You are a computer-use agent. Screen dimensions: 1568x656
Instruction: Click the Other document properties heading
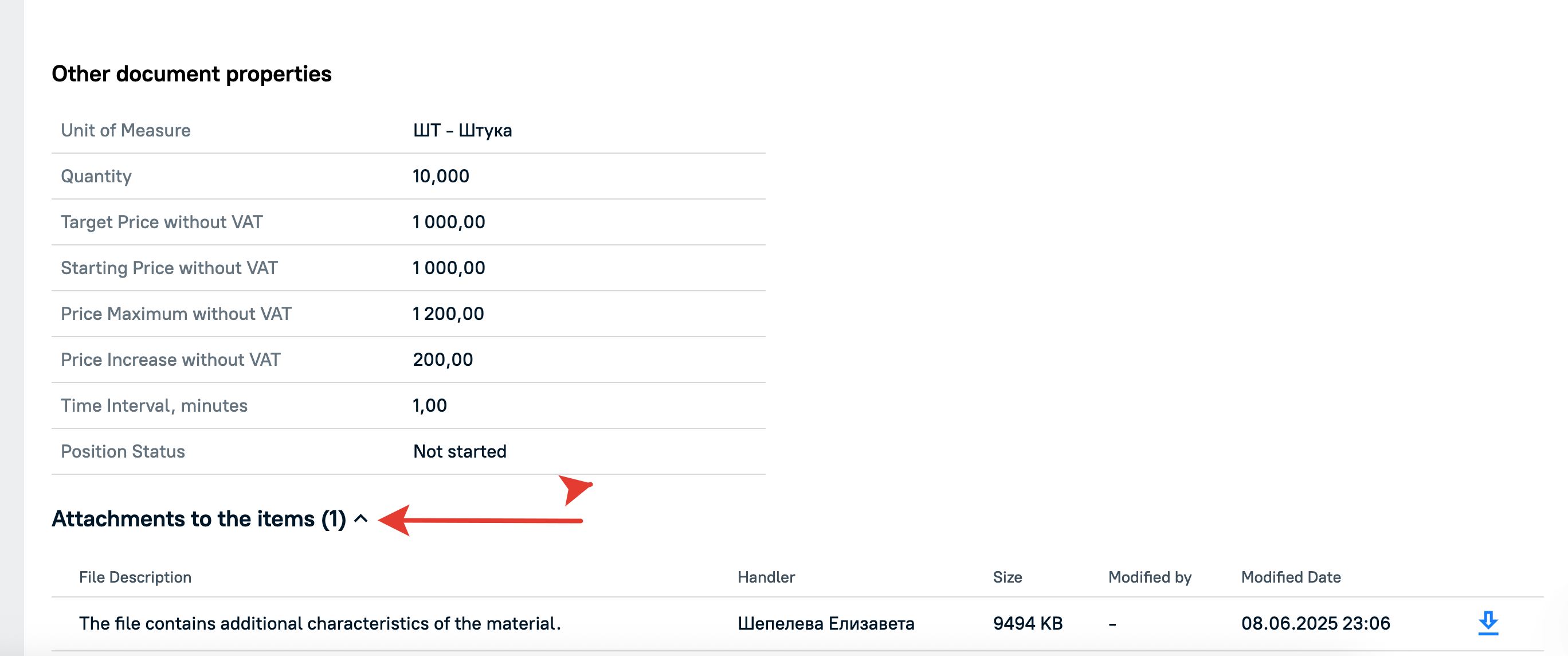(x=192, y=74)
